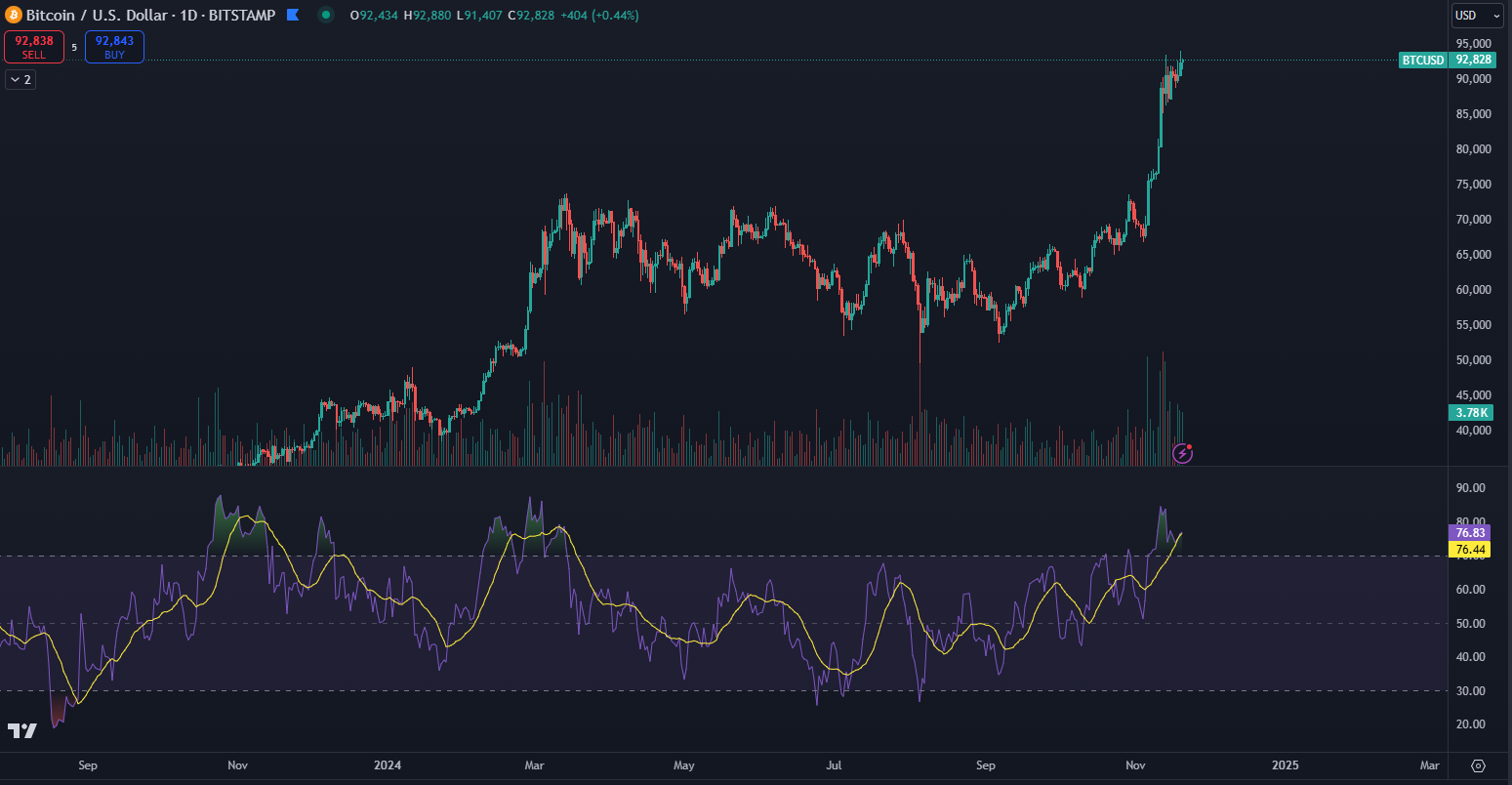Select the purple 76.83 RSI value label

pyautogui.click(x=1470, y=532)
